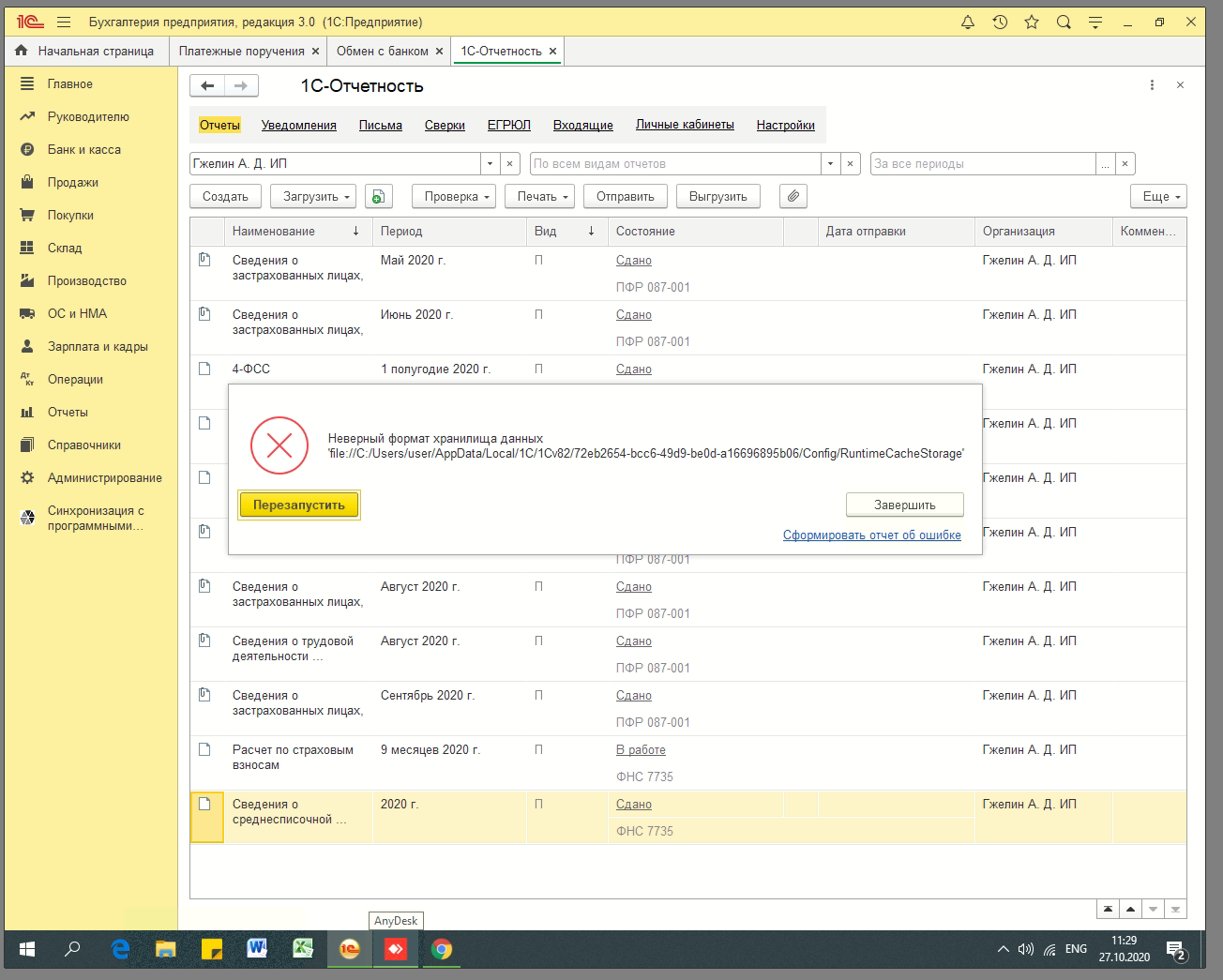Click the notifications bell icon
The height and width of the screenshot is (980, 1223).
coord(968,22)
